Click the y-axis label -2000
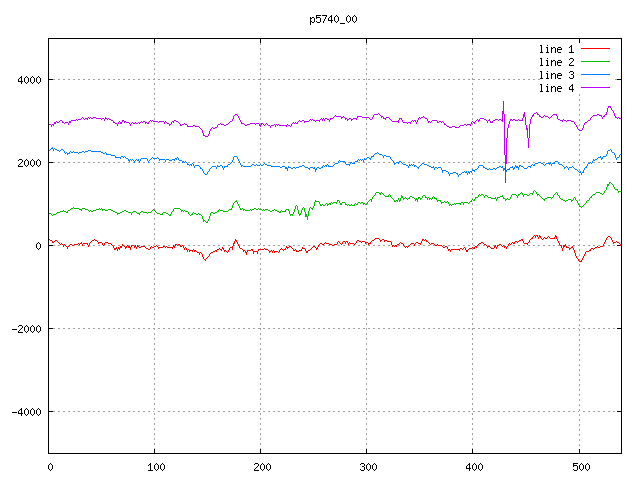This screenshot has height=480, width=640. click(27, 329)
